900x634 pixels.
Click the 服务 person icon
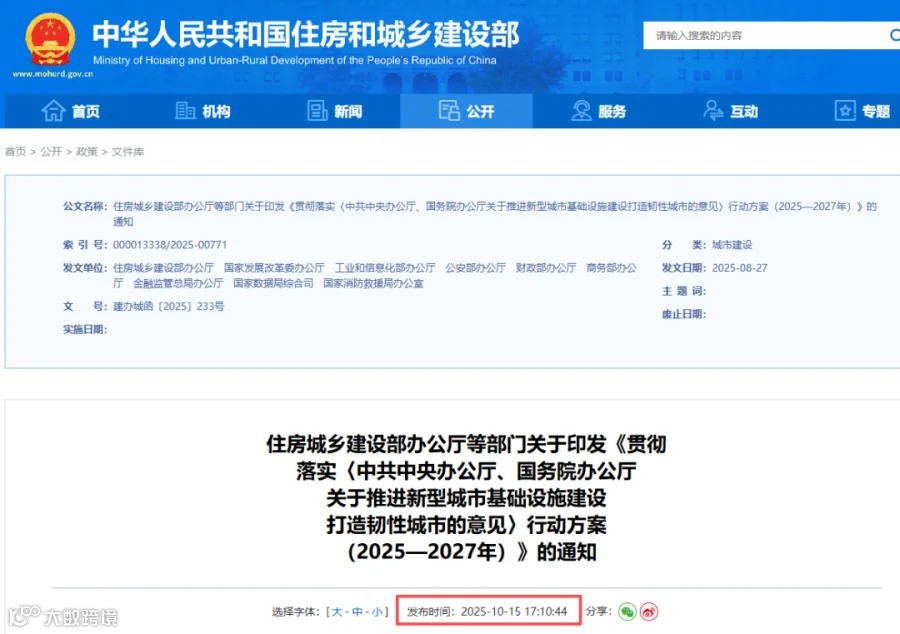click(x=581, y=111)
